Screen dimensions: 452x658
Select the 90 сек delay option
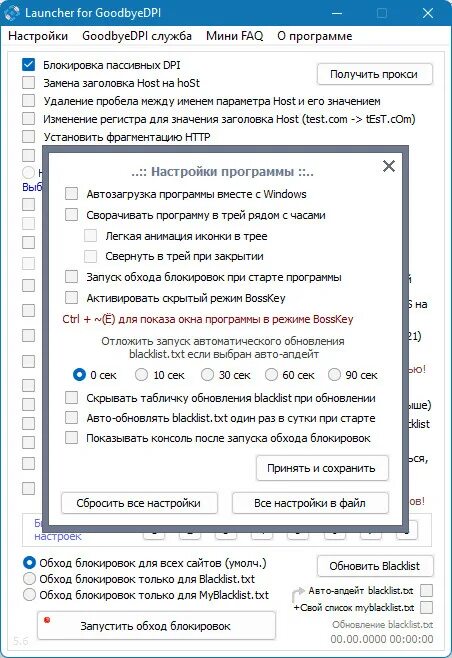(x=334, y=374)
